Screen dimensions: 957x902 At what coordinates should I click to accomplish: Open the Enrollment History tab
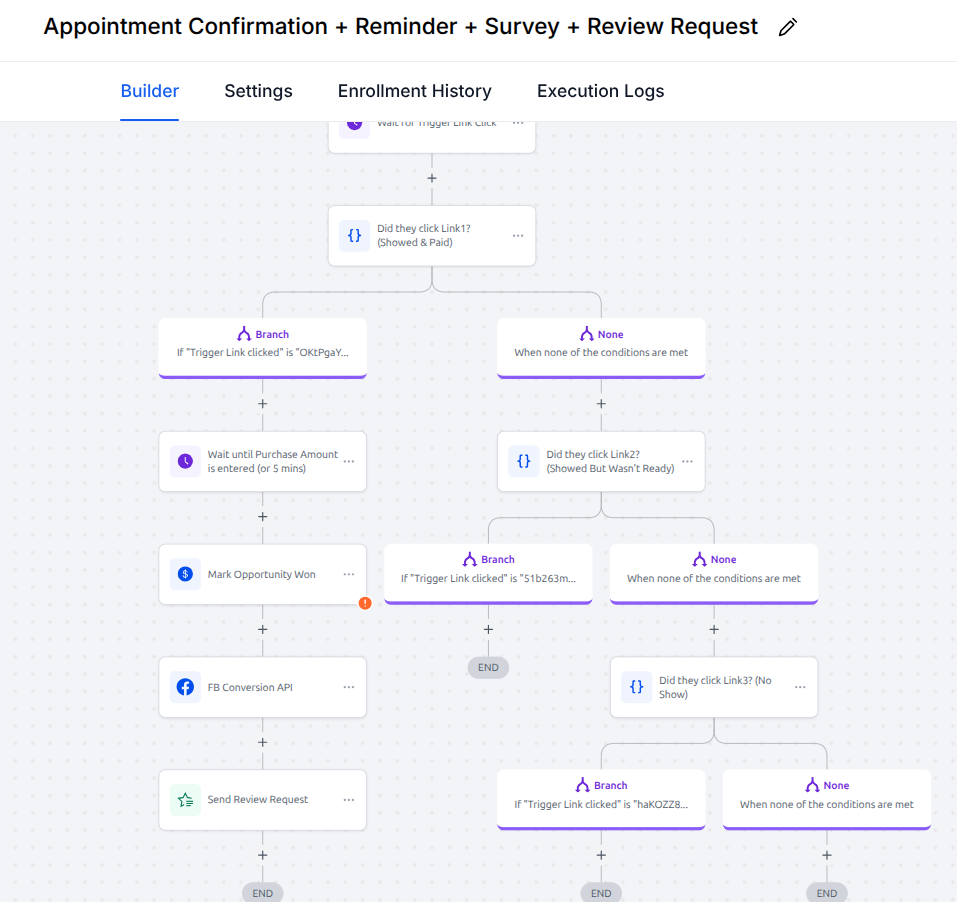(x=414, y=91)
